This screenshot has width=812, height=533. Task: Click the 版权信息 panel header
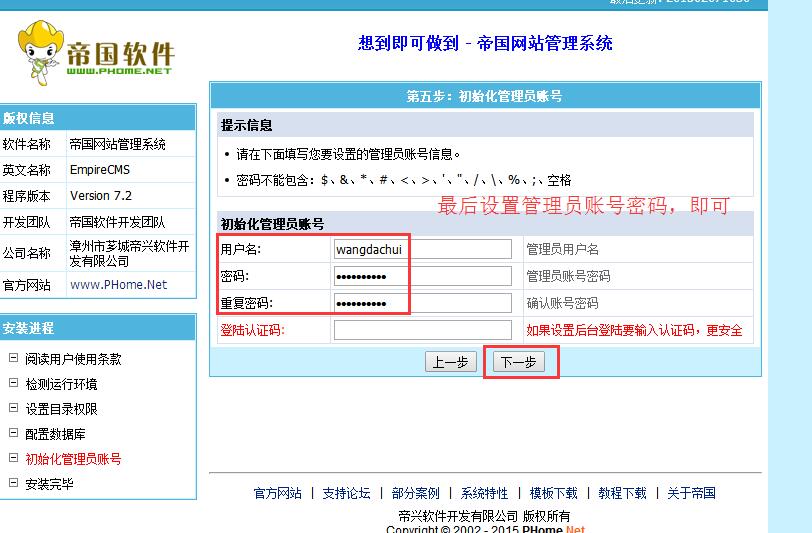[97, 118]
